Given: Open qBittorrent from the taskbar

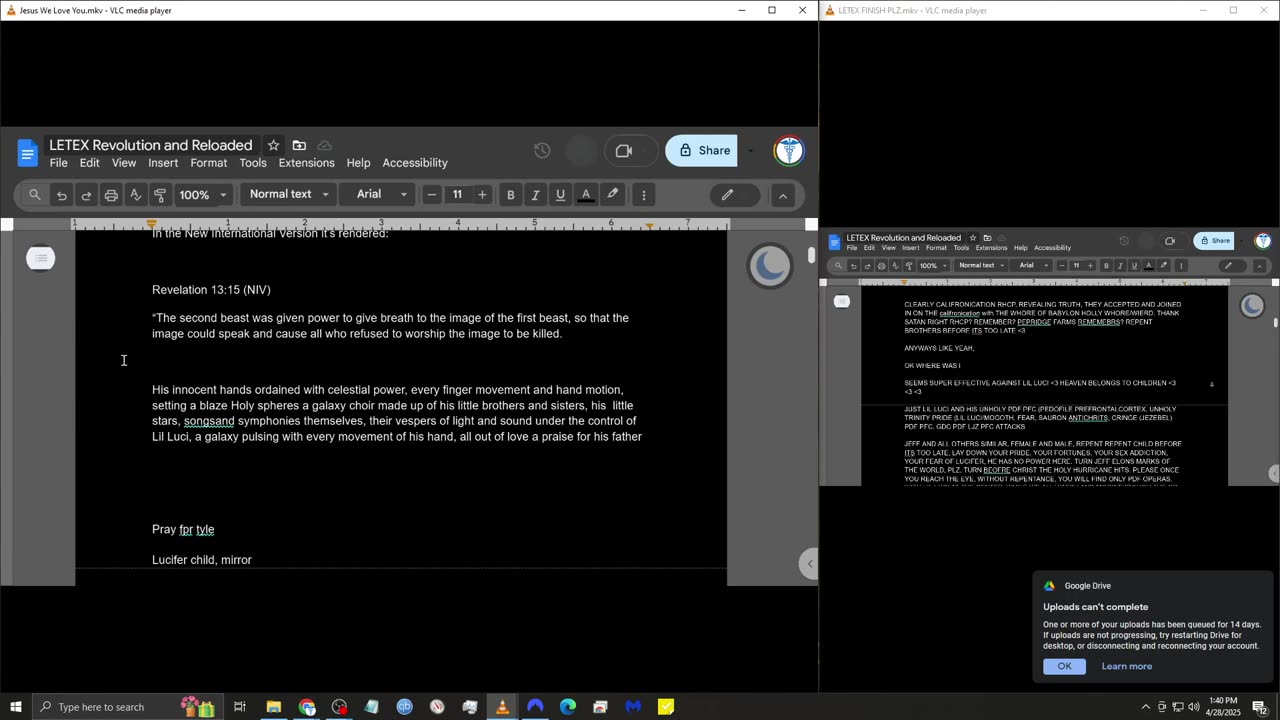Looking at the screenshot, I should 404,707.
